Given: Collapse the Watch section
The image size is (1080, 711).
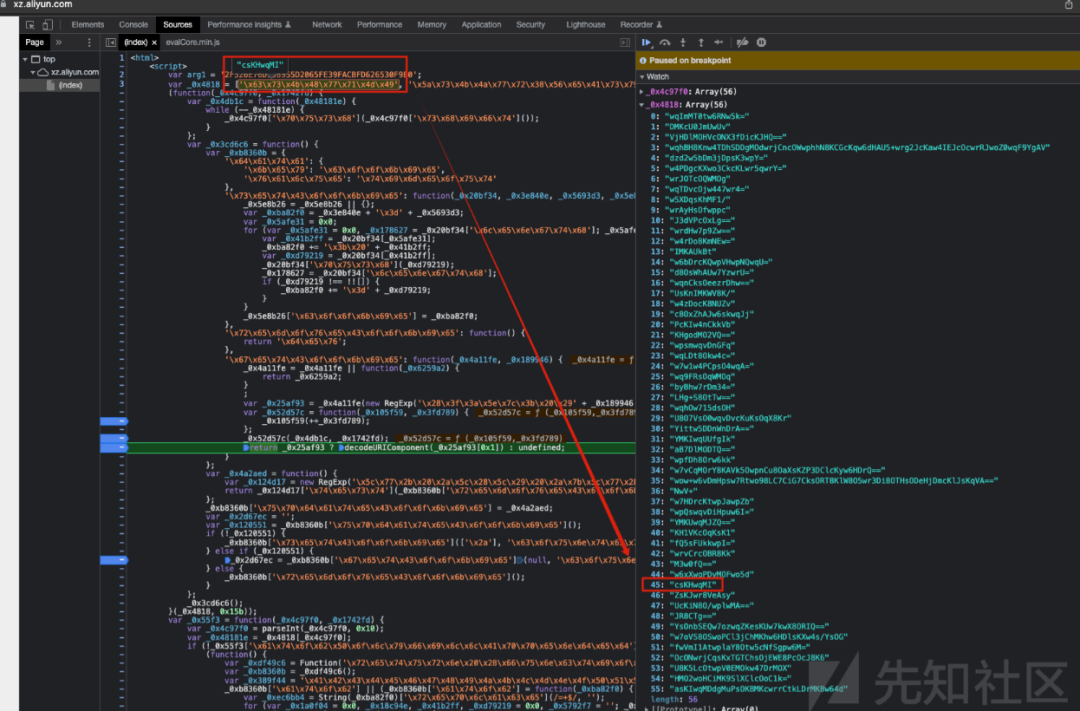Looking at the screenshot, I should (642, 76).
